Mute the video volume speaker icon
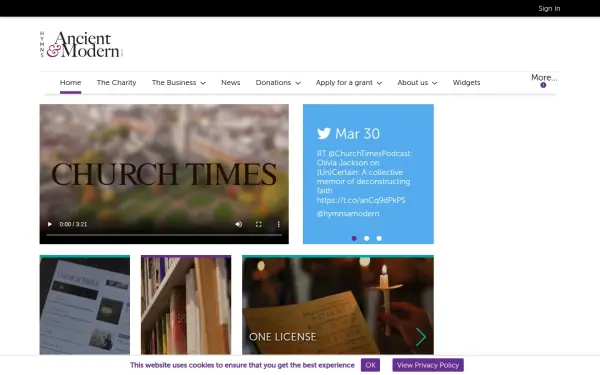This screenshot has height=375, width=600. (x=238, y=224)
